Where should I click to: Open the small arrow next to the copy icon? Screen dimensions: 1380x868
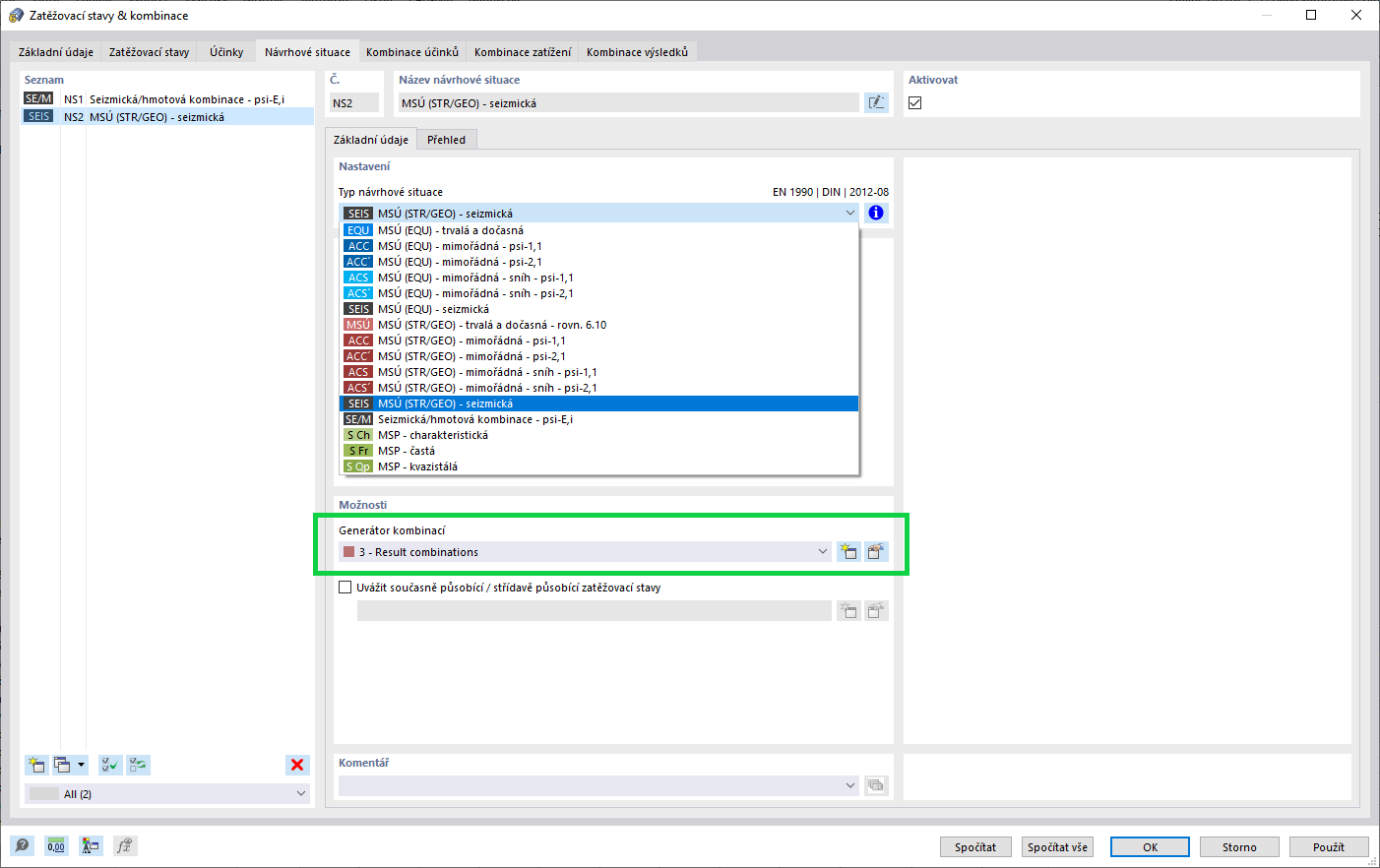tap(81, 765)
